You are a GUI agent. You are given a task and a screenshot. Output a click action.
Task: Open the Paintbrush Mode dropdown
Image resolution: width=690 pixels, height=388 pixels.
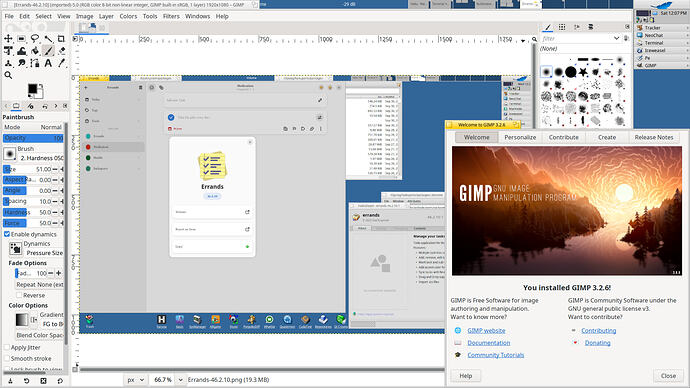point(33,127)
